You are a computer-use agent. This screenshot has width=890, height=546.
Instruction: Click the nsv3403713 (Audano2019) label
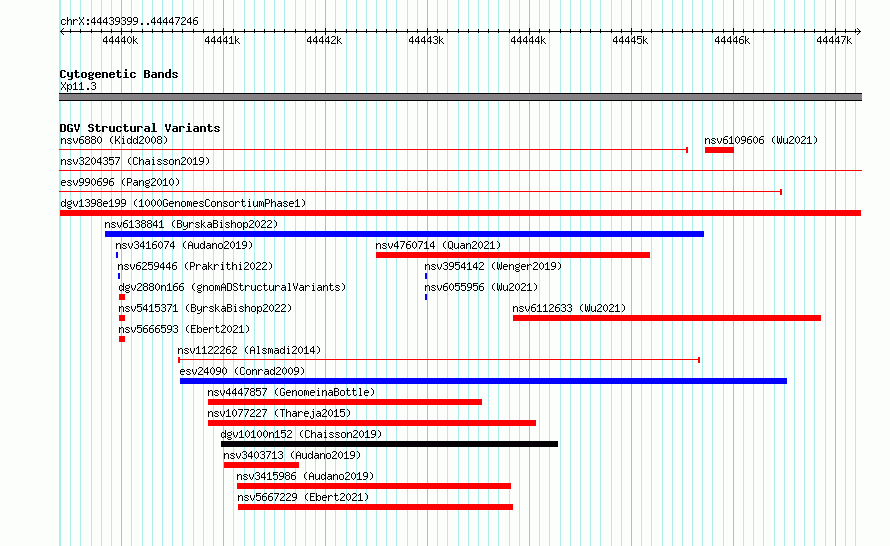pos(292,455)
